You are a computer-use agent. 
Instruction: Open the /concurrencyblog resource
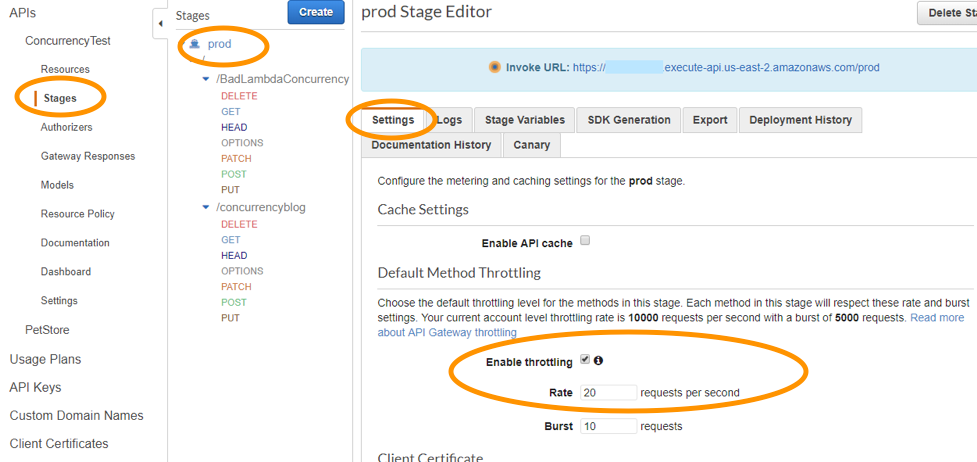[x=260, y=207]
